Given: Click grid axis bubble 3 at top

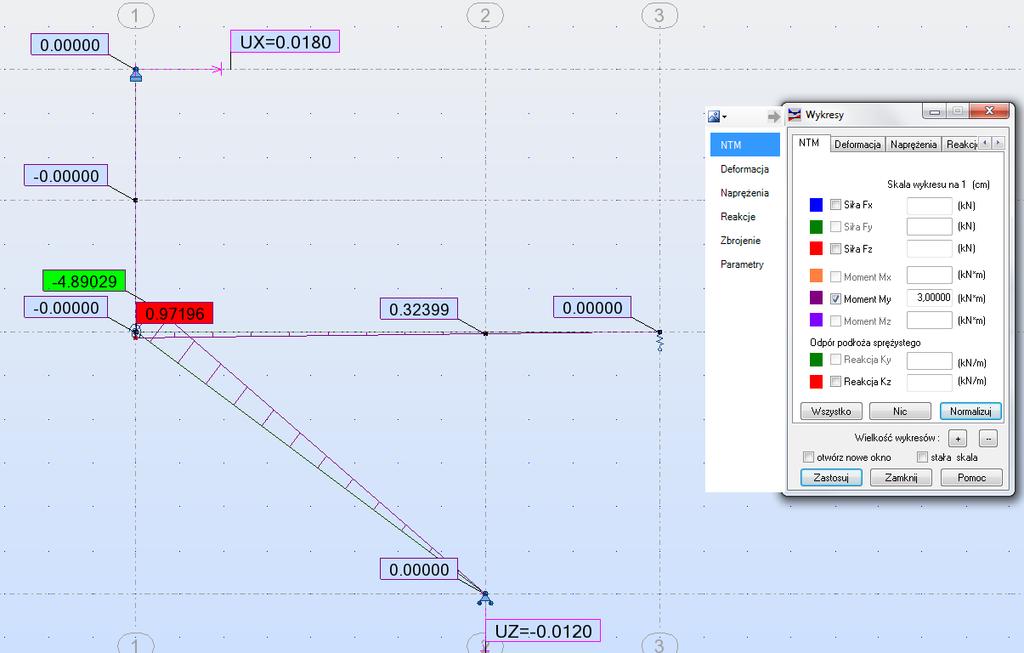Looking at the screenshot, I should (660, 15).
